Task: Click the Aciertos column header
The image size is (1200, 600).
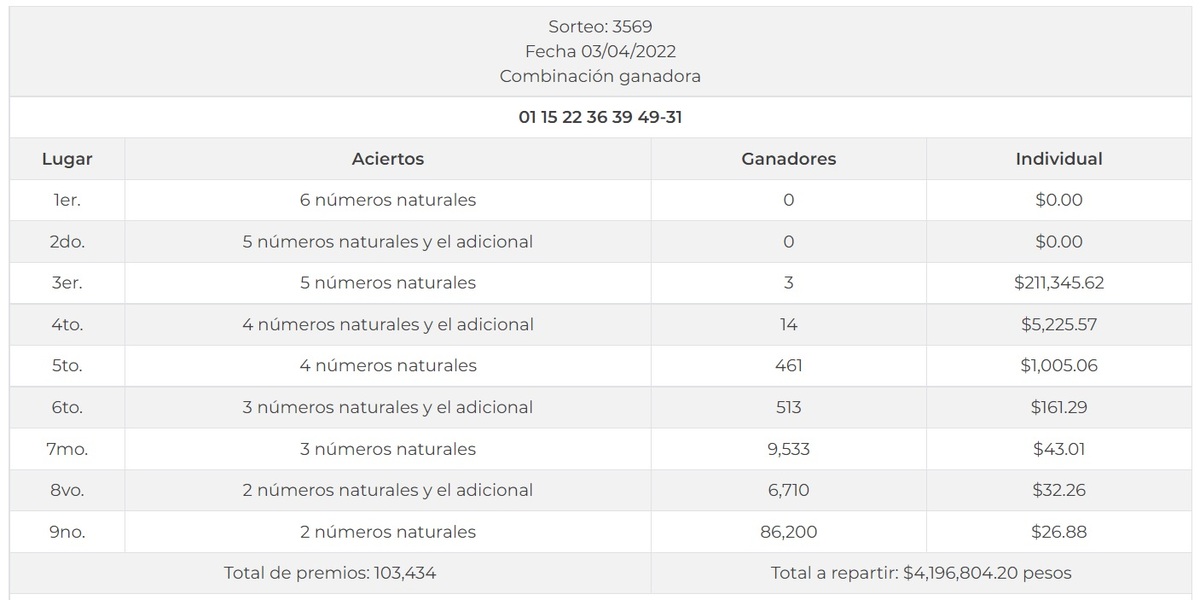Action: click(388, 159)
